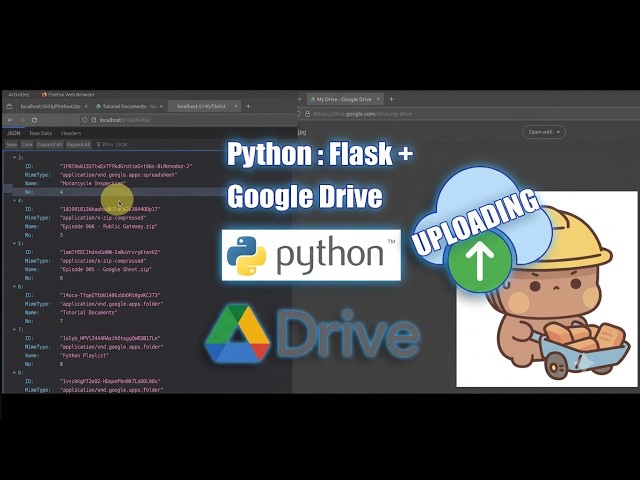The image size is (640, 480).
Task: Select the "Tutorial Documents" name value
Action: click(89, 313)
